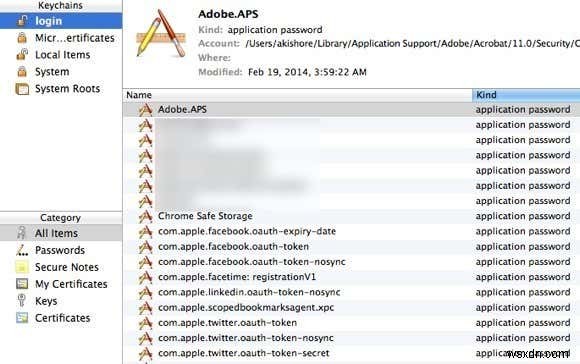Click the icon beside Certificates category
Screen dimensions: 580x364
pos(22,318)
